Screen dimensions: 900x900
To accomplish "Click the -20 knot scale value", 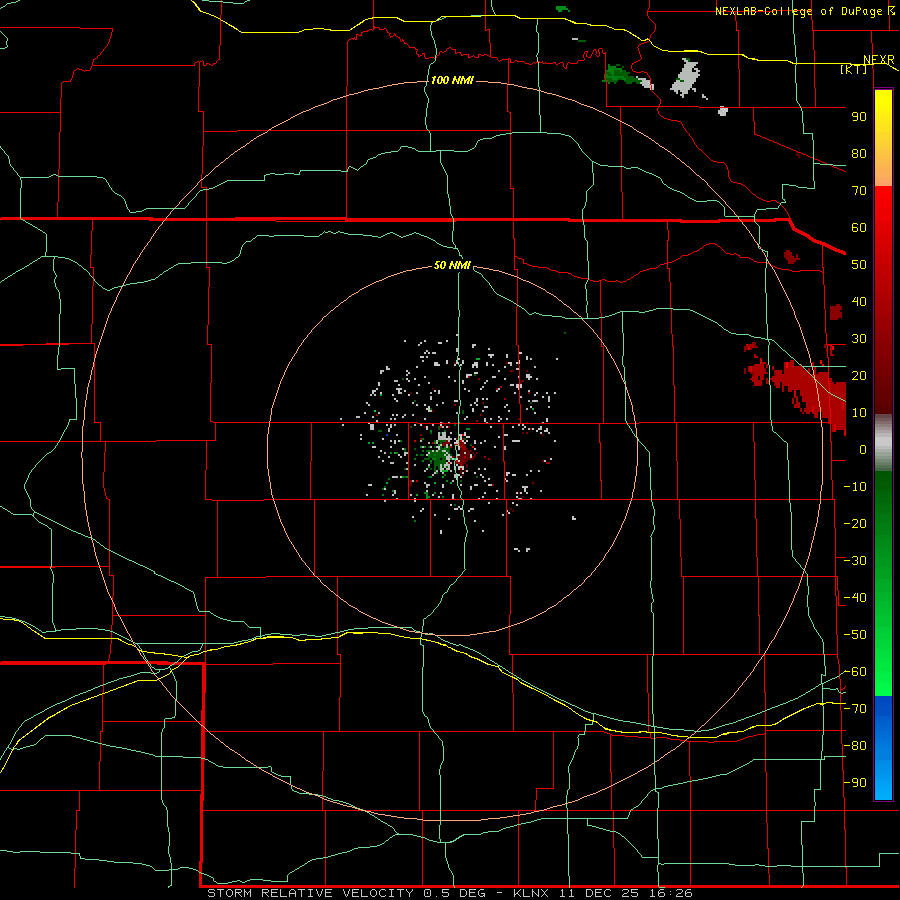I will pos(855,523).
